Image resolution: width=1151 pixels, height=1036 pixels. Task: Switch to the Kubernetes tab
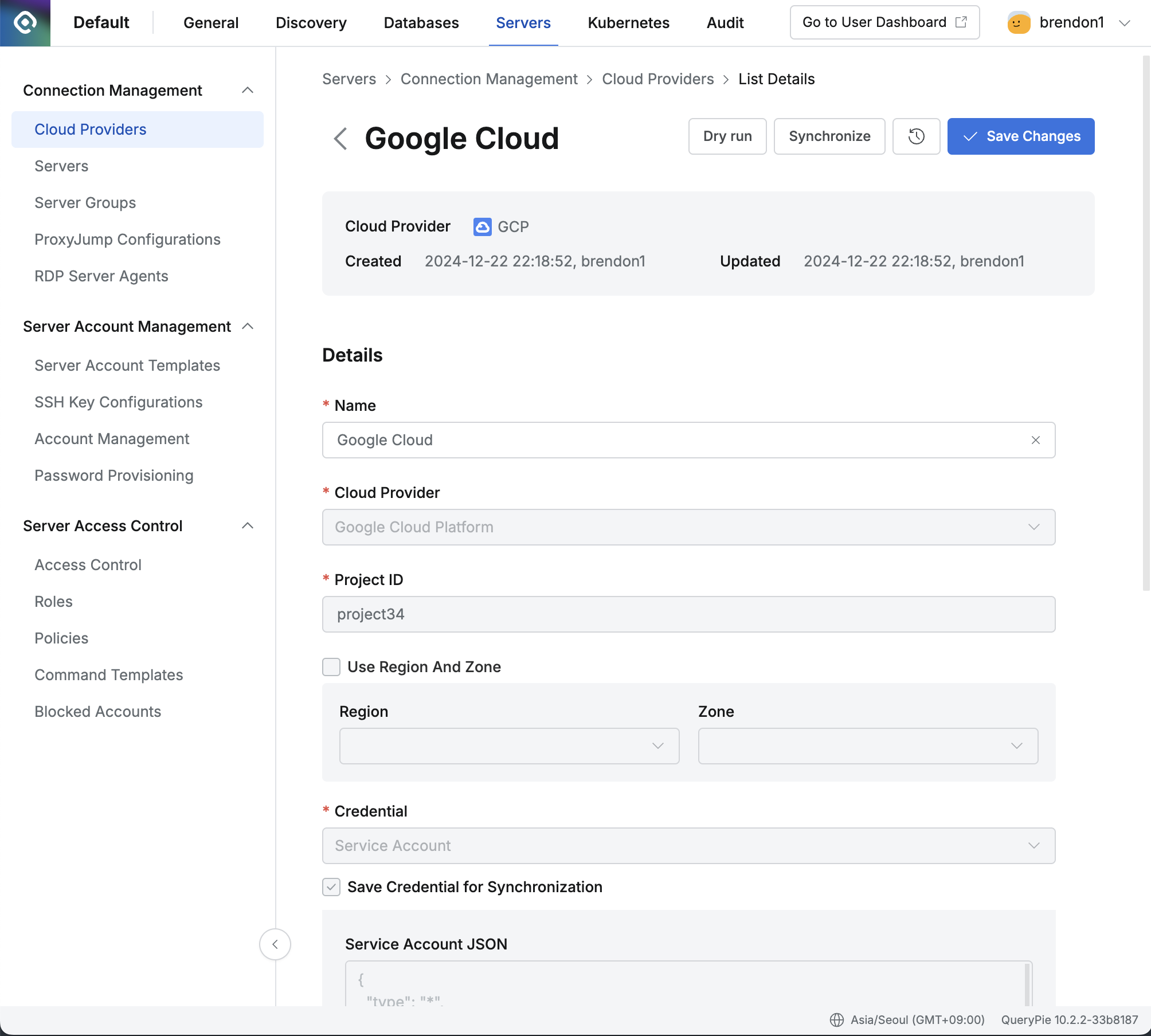point(628,22)
